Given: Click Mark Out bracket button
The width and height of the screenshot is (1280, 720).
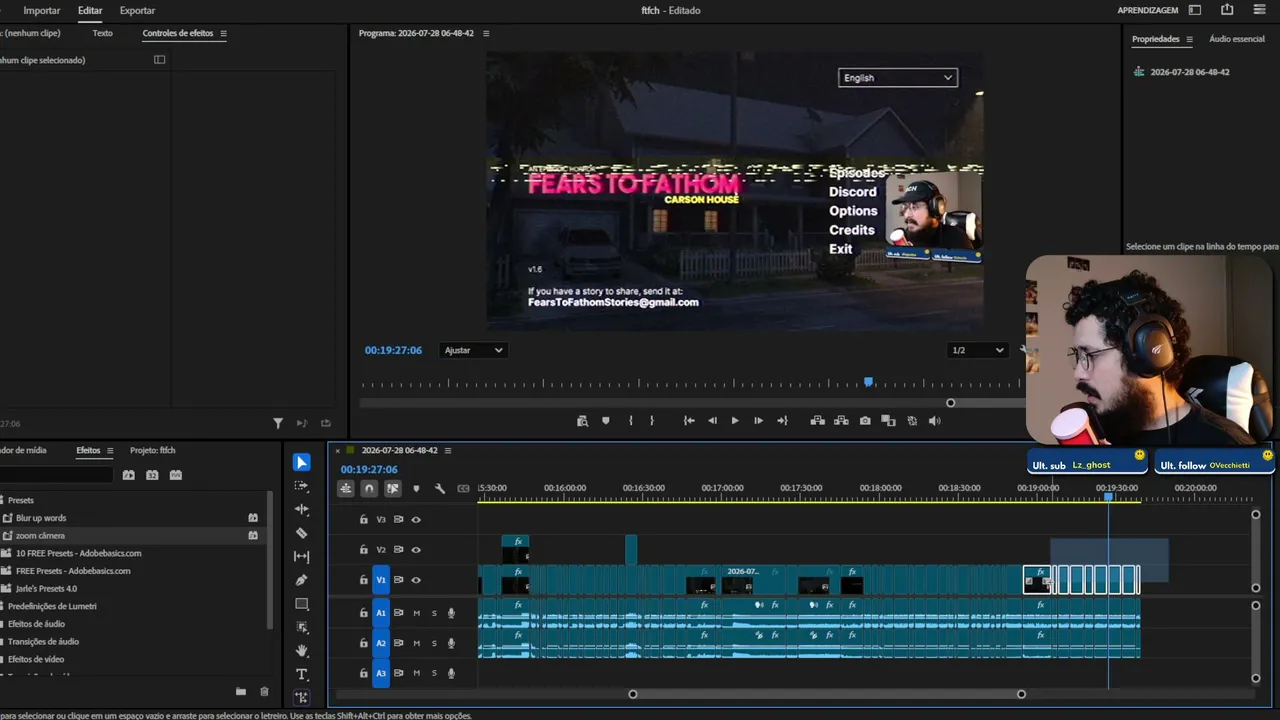Looking at the screenshot, I should tap(652, 421).
